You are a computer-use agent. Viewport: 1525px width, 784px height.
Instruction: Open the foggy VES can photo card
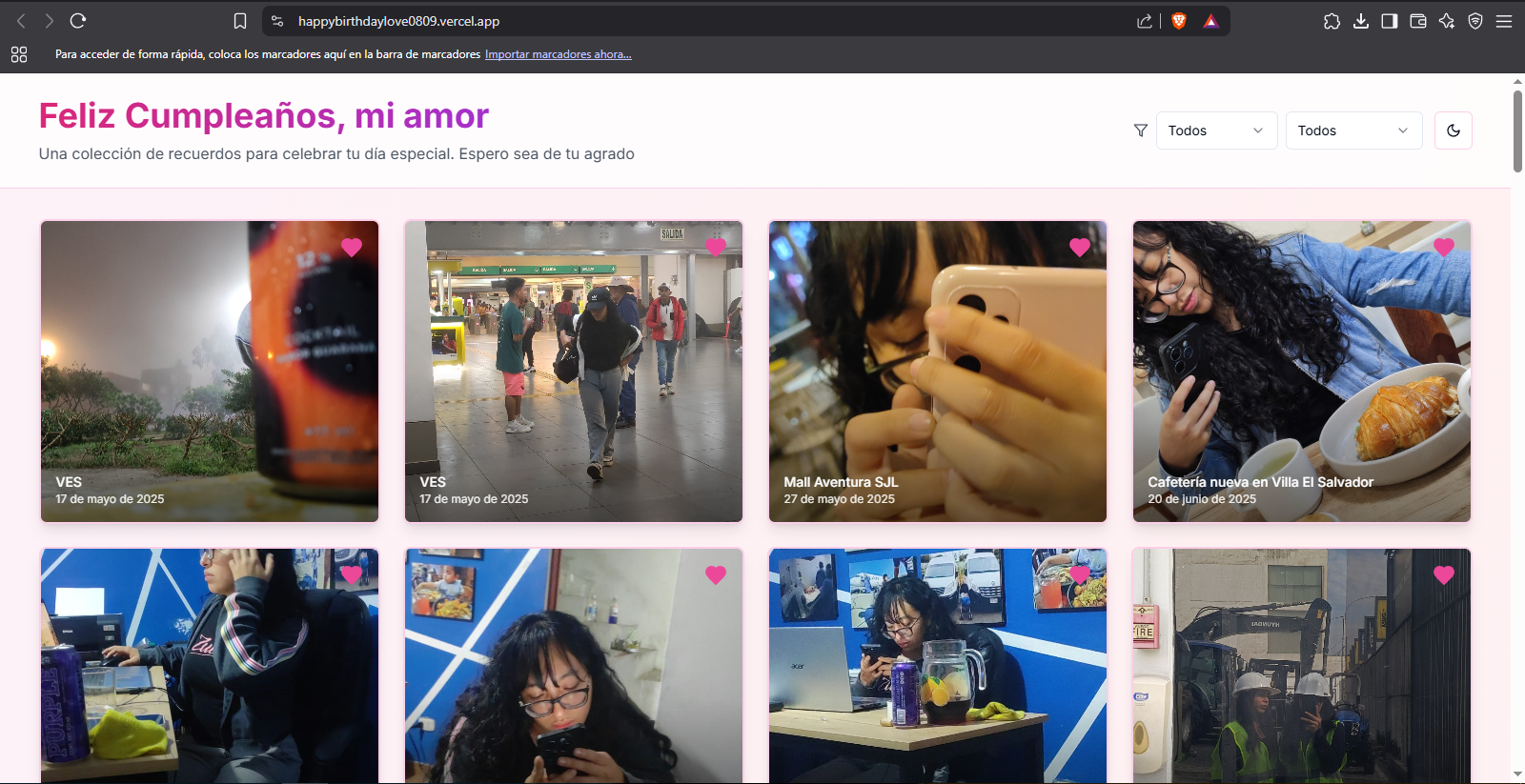point(210,372)
